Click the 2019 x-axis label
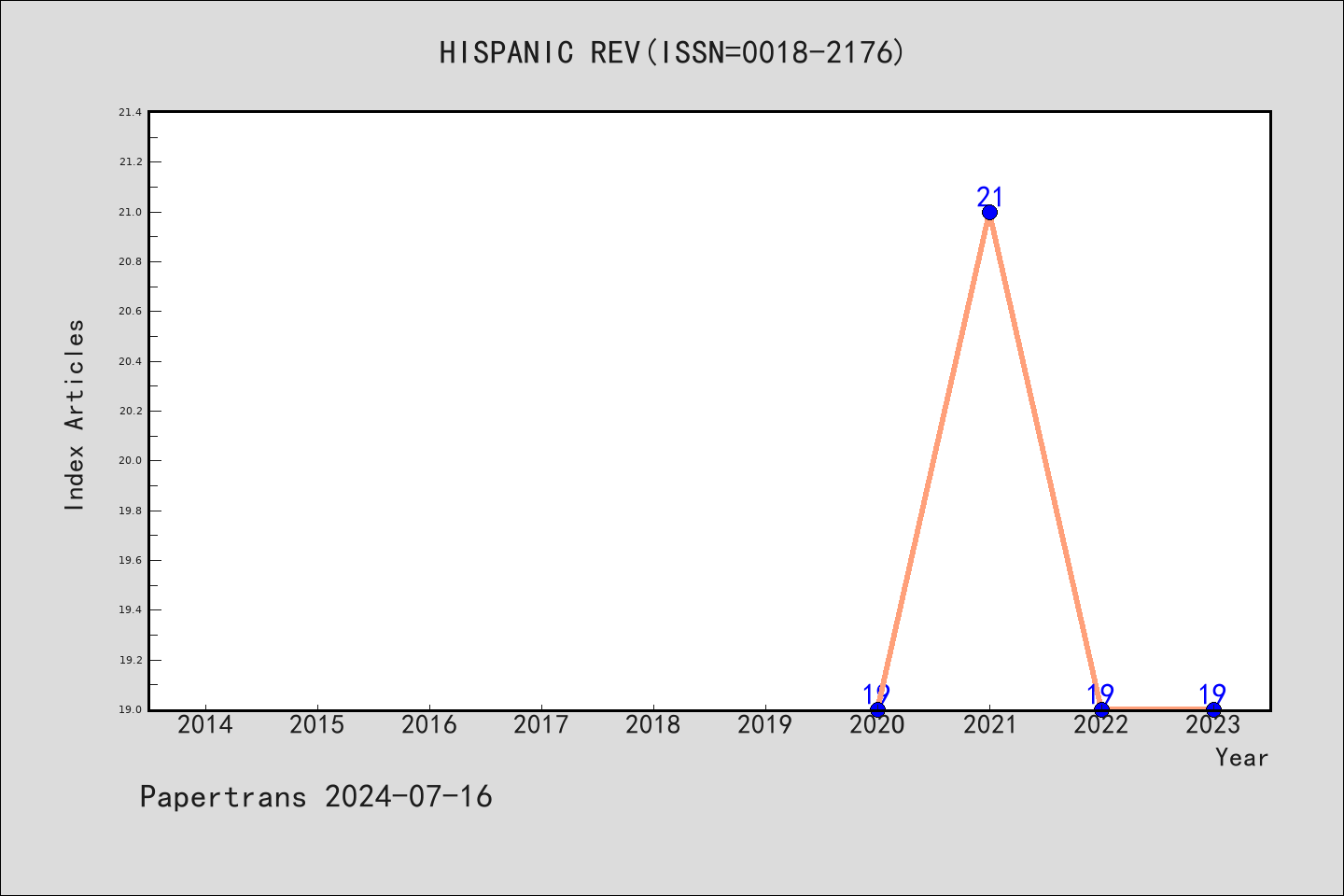 tap(765, 724)
